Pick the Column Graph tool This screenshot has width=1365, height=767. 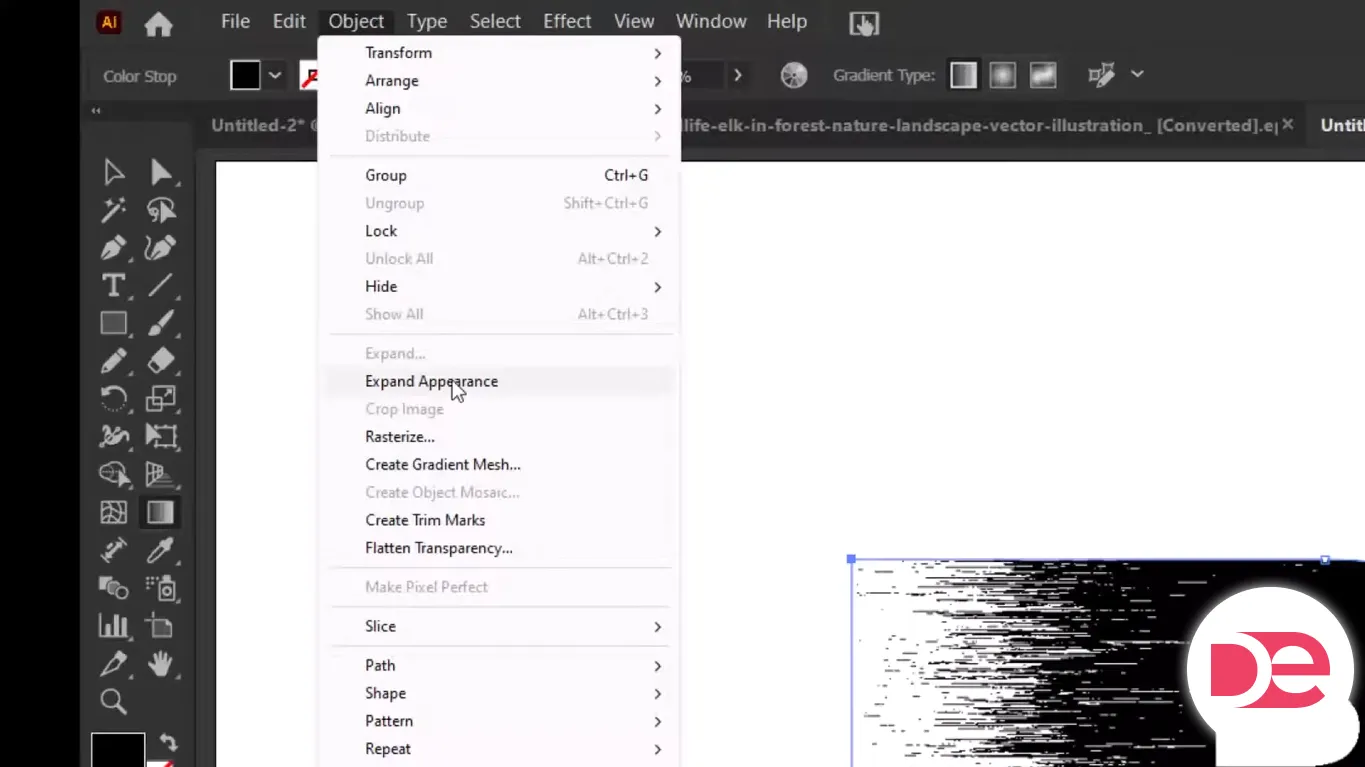[114, 626]
